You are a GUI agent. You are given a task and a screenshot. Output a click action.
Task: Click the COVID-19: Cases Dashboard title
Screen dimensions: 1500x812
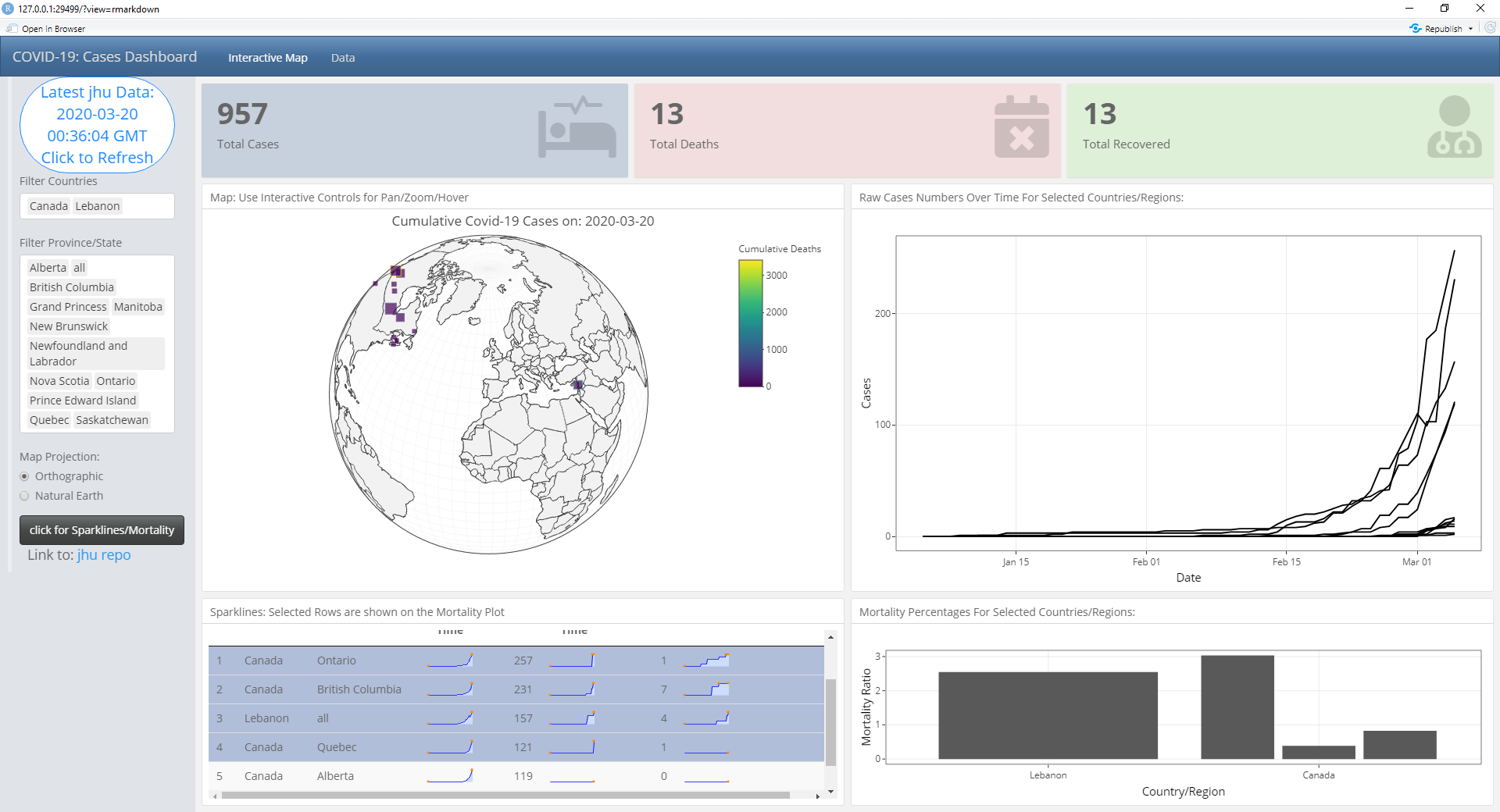coord(105,57)
